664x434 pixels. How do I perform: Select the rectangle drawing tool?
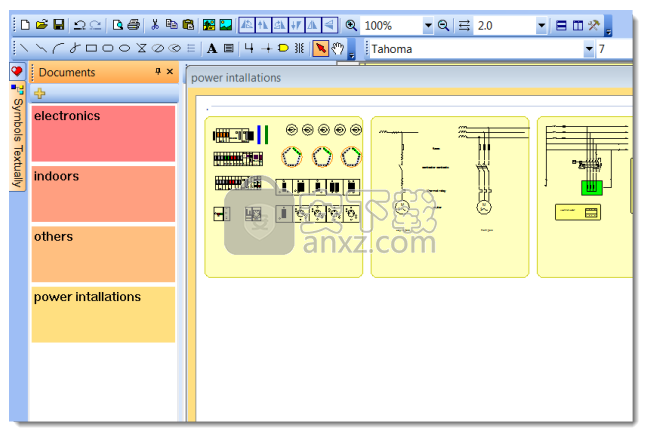[x=91, y=48]
